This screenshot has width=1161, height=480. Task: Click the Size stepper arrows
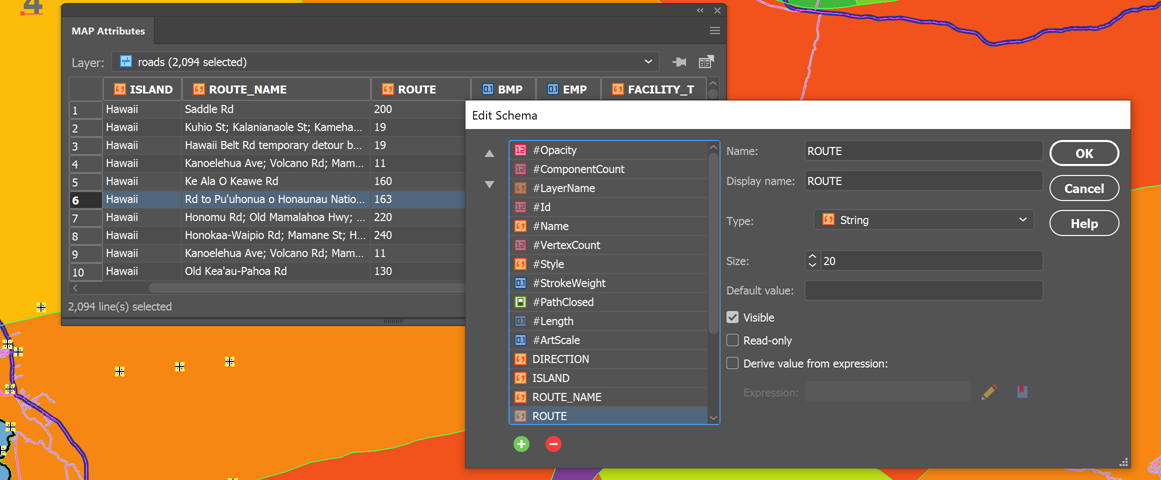[x=812, y=261]
